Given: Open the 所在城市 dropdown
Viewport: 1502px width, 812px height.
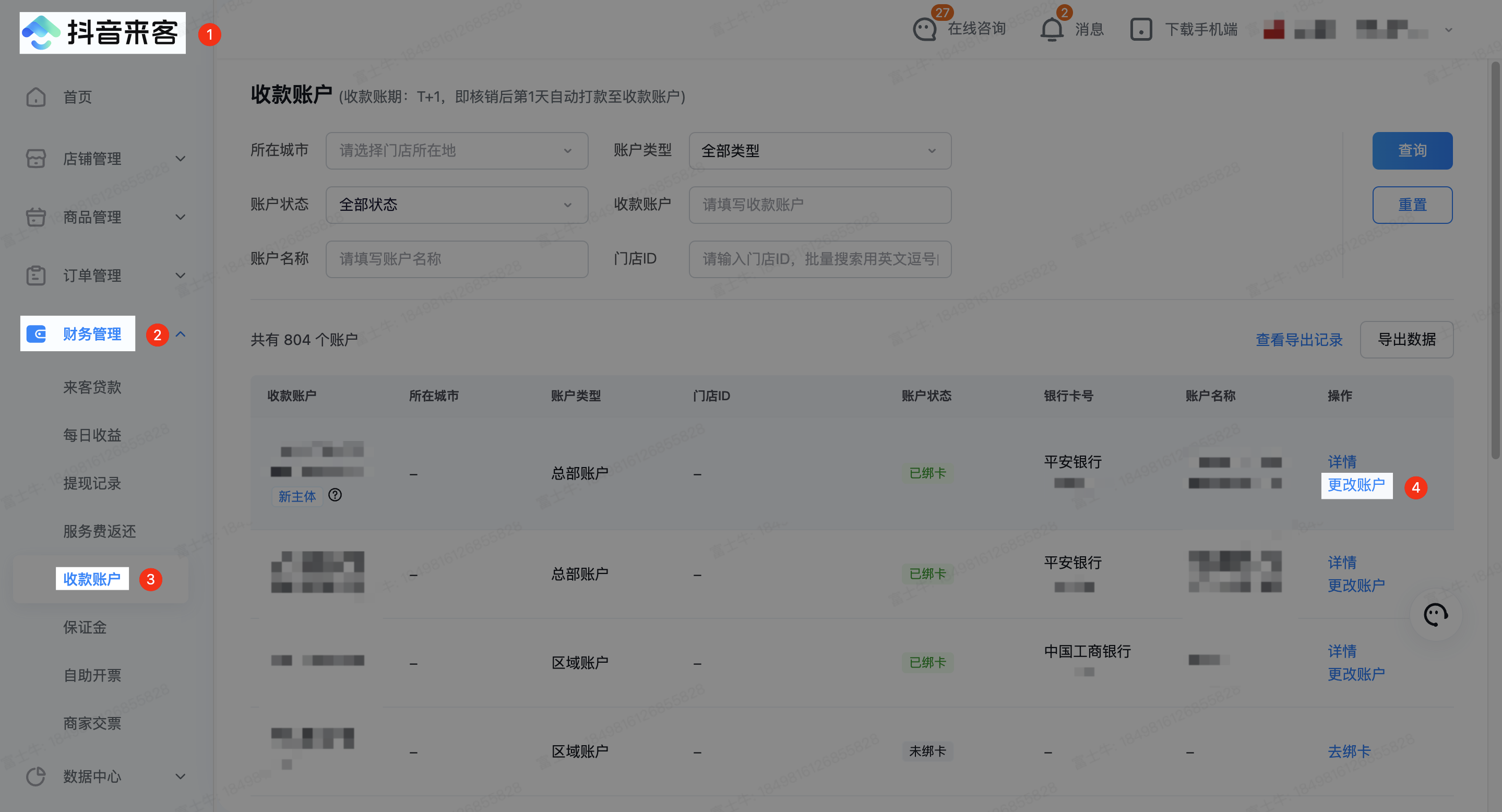Looking at the screenshot, I should point(457,150).
